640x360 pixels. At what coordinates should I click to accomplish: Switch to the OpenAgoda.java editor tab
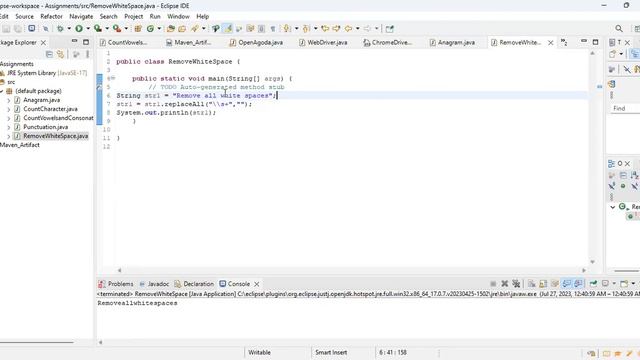256,42
